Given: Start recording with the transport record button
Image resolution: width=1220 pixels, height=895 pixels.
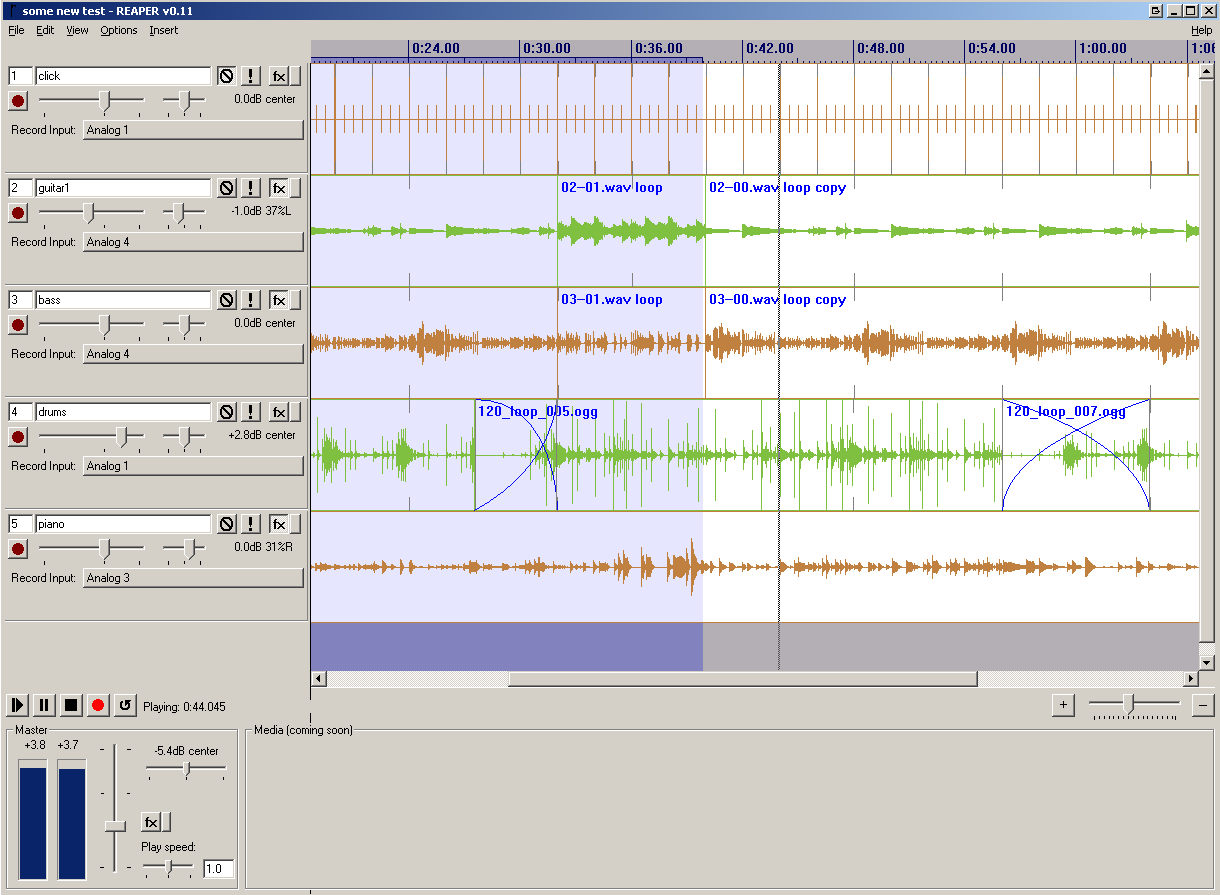Looking at the screenshot, I should point(98,705).
